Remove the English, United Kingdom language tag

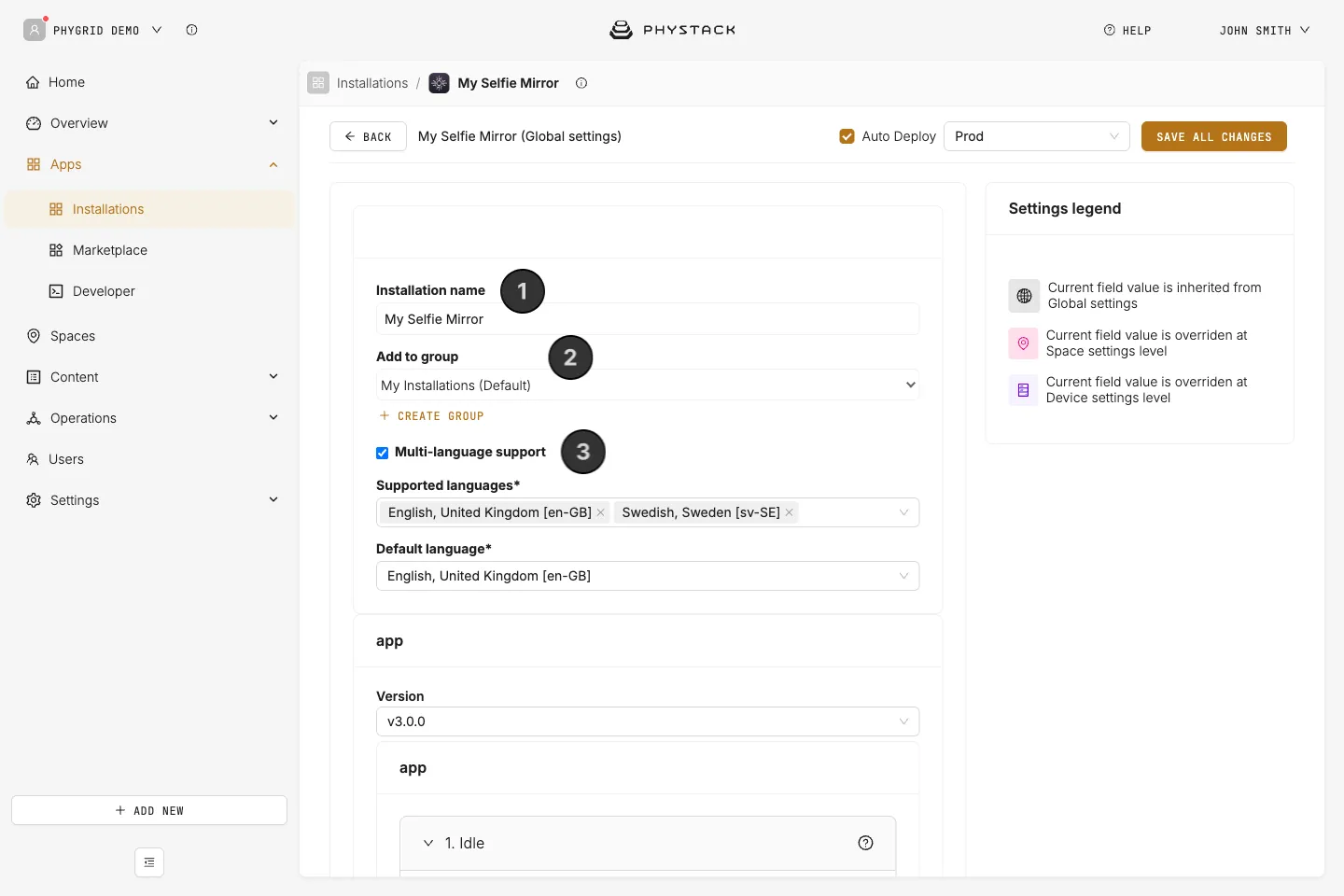[600, 512]
